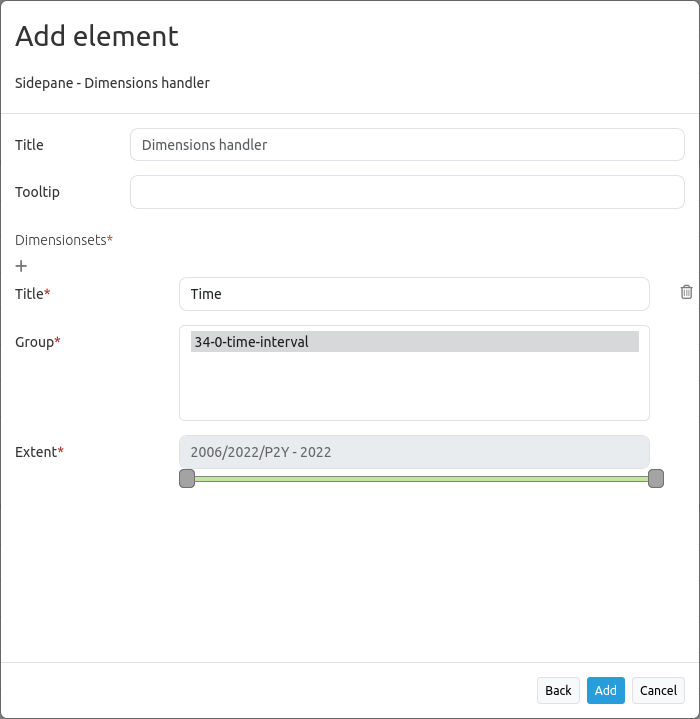
Task: Click the Sidepane - Dimensions handler subtitle
Action: point(112,83)
